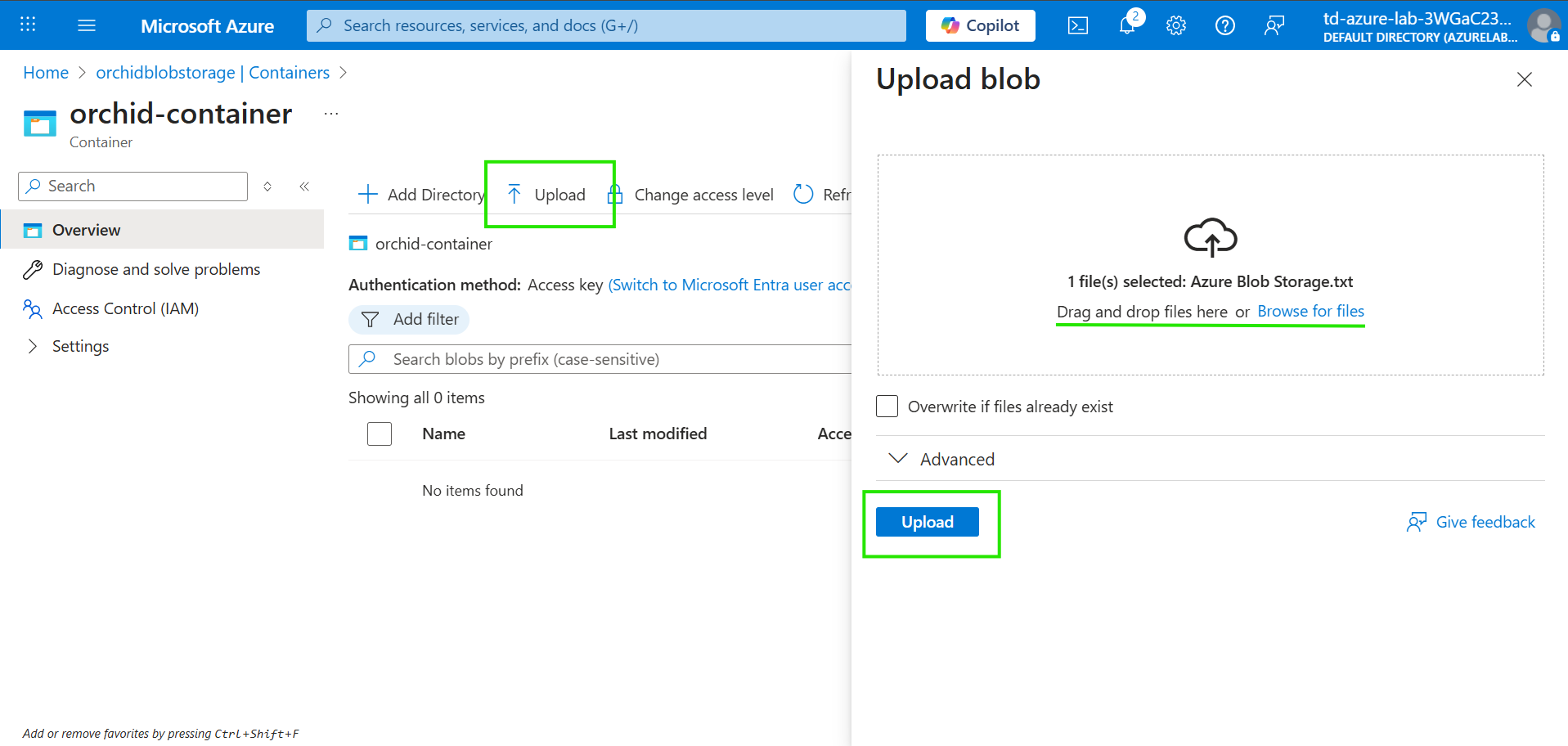Open the notifications bell icon
Viewport: 1568px width, 746px height.
[x=1127, y=25]
